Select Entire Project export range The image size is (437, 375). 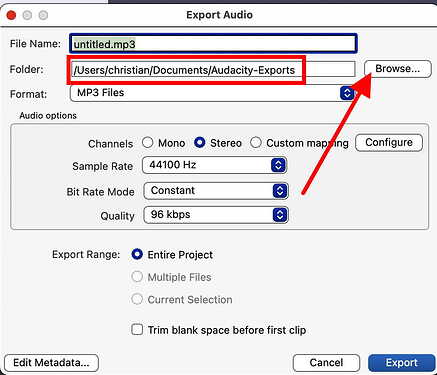[137, 254]
